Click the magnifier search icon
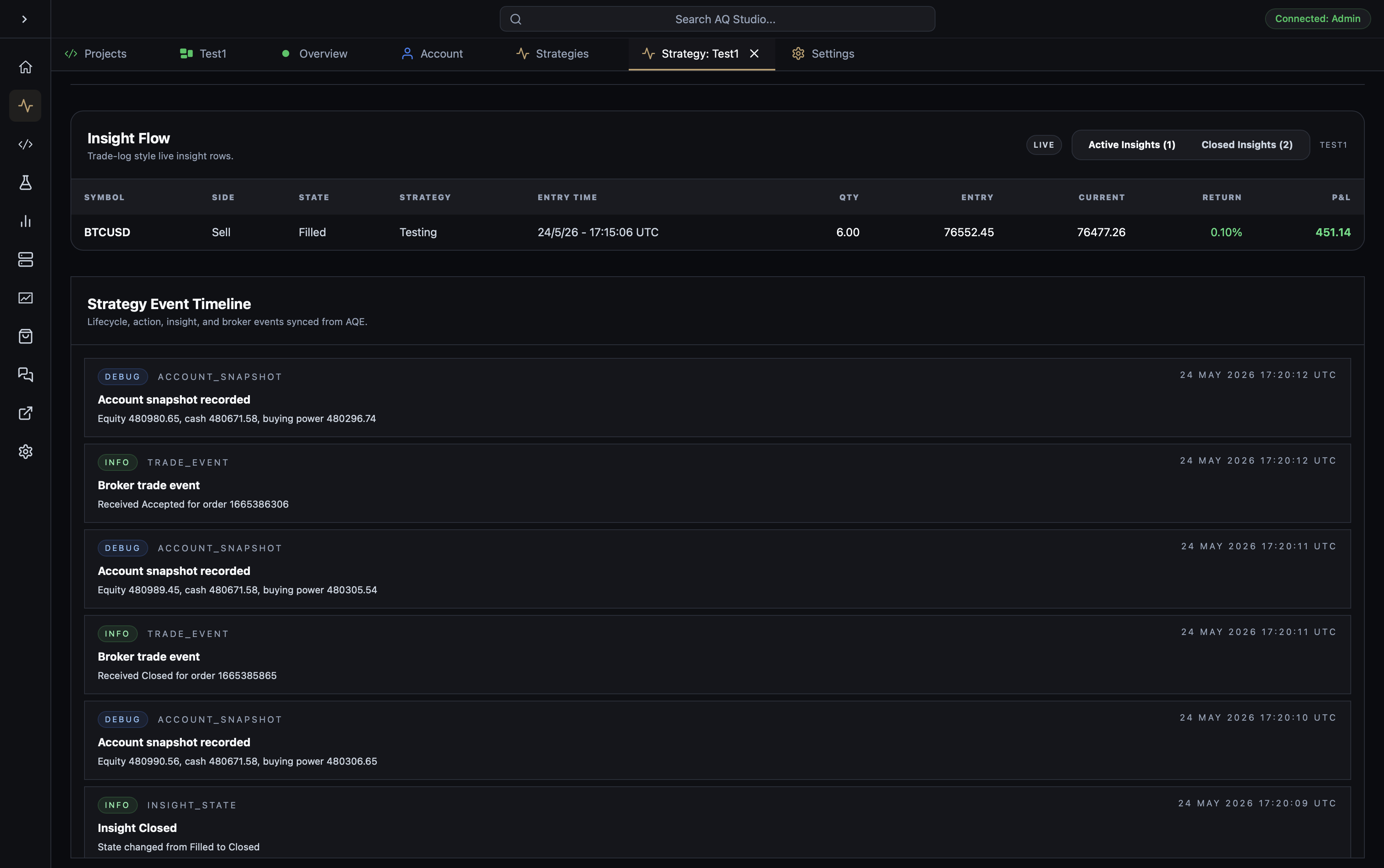Image resolution: width=1384 pixels, height=868 pixels. coord(515,19)
